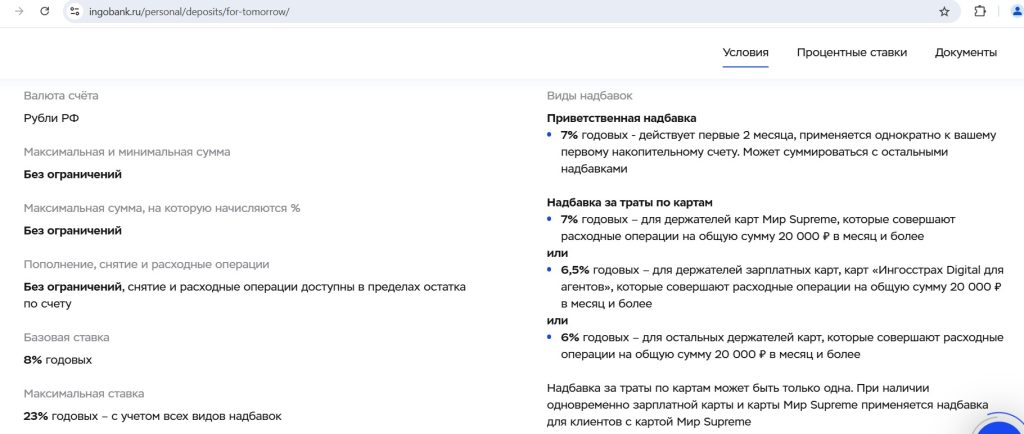Viewport: 1024px width, 434px height.
Task: Click the 8% годовых value
Action: (x=57, y=360)
